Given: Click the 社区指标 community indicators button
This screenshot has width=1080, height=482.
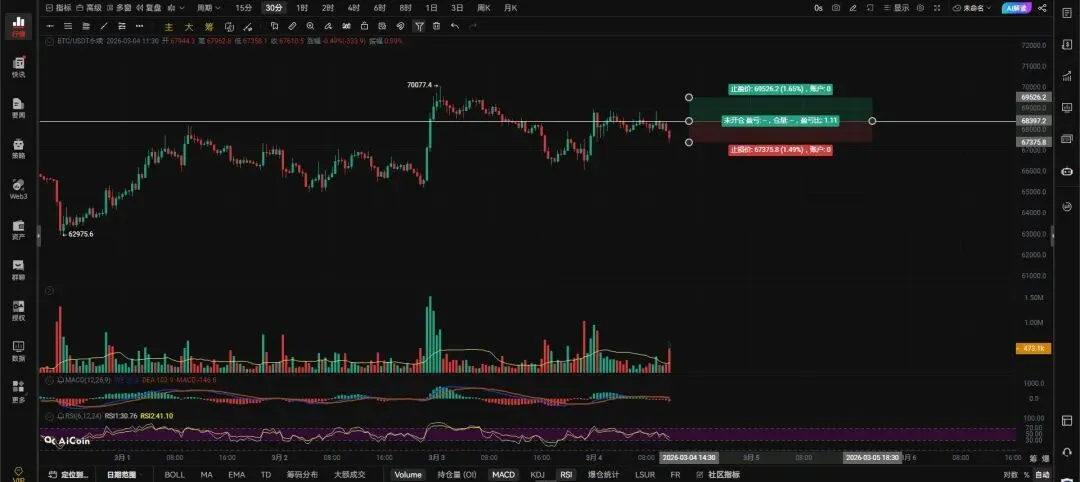Looking at the screenshot, I should click(718, 474).
